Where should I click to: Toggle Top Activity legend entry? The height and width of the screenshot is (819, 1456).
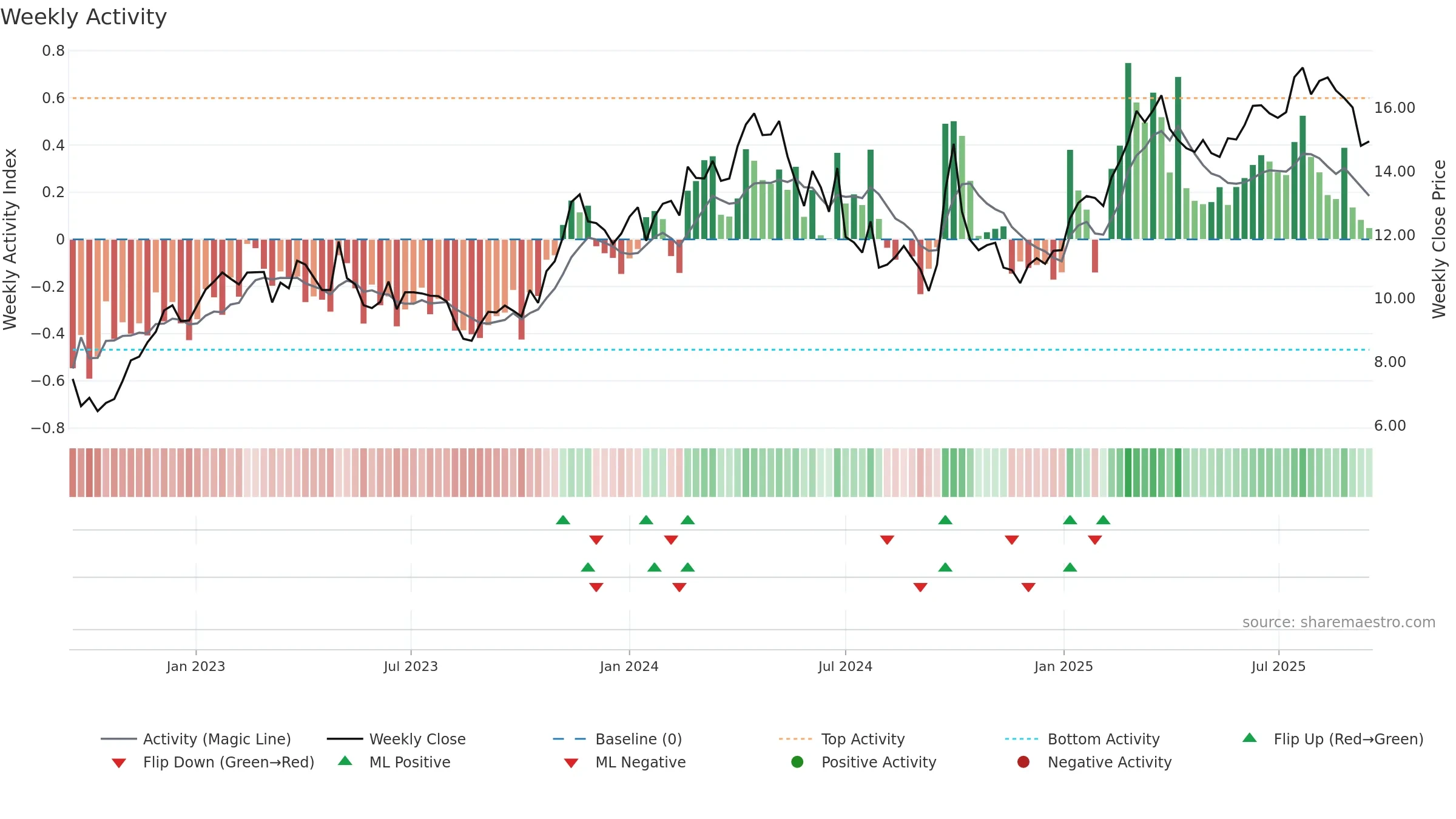(842, 739)
